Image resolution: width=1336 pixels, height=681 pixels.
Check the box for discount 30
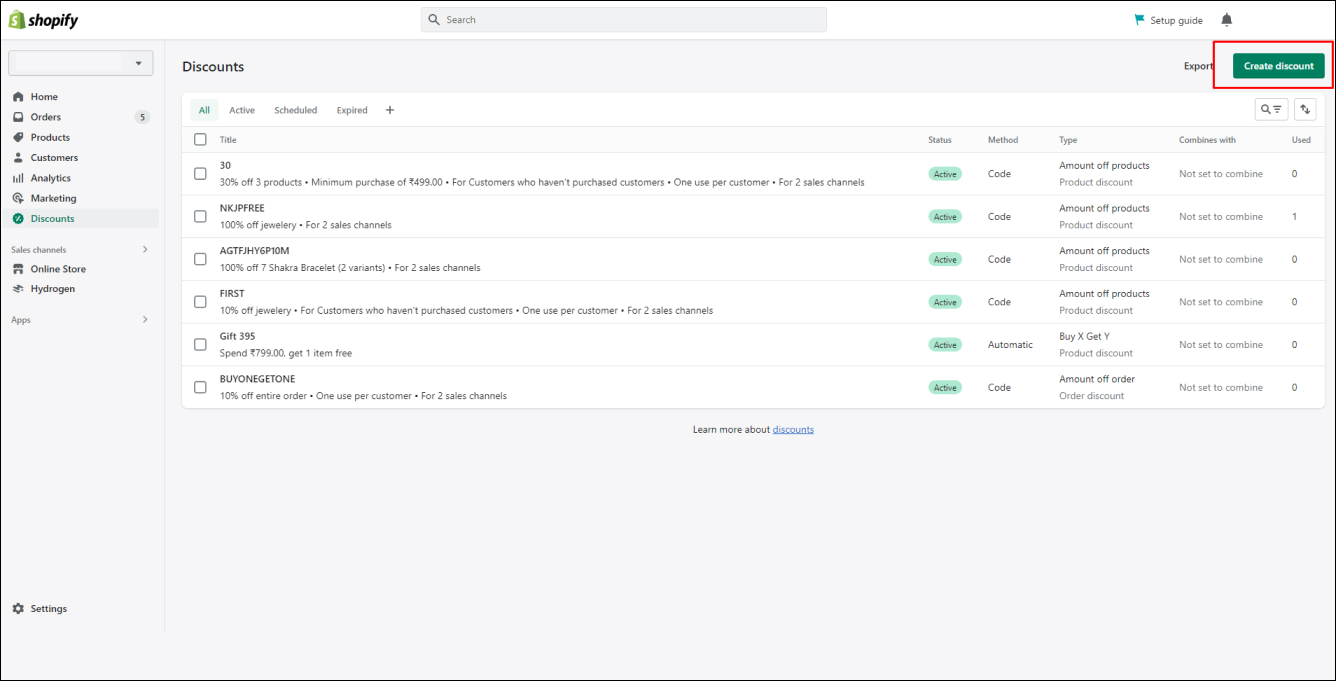pos(200,174)
